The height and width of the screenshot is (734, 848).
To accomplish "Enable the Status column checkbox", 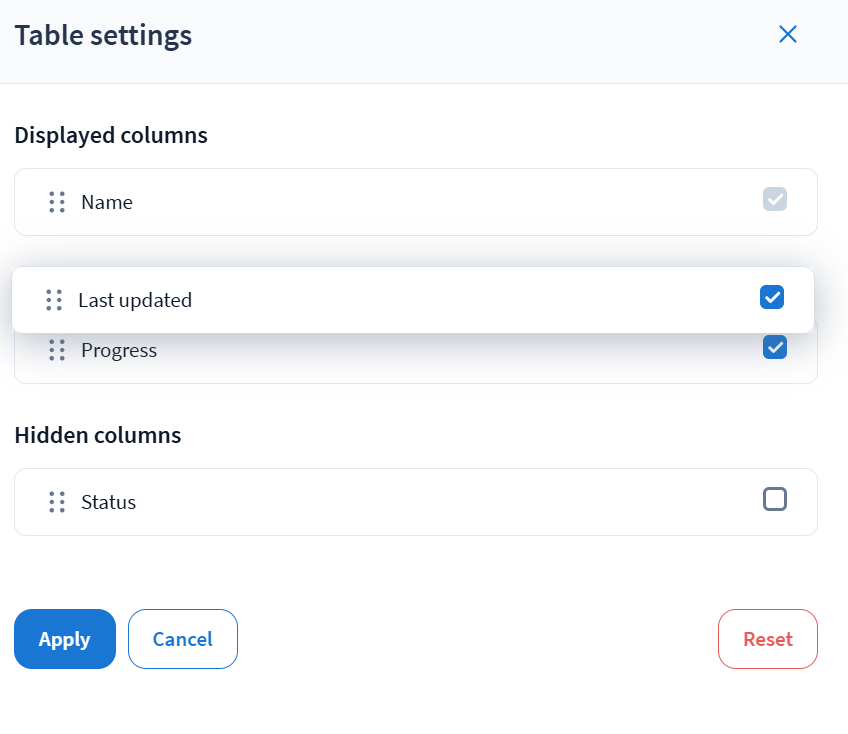I will point(775,499).
